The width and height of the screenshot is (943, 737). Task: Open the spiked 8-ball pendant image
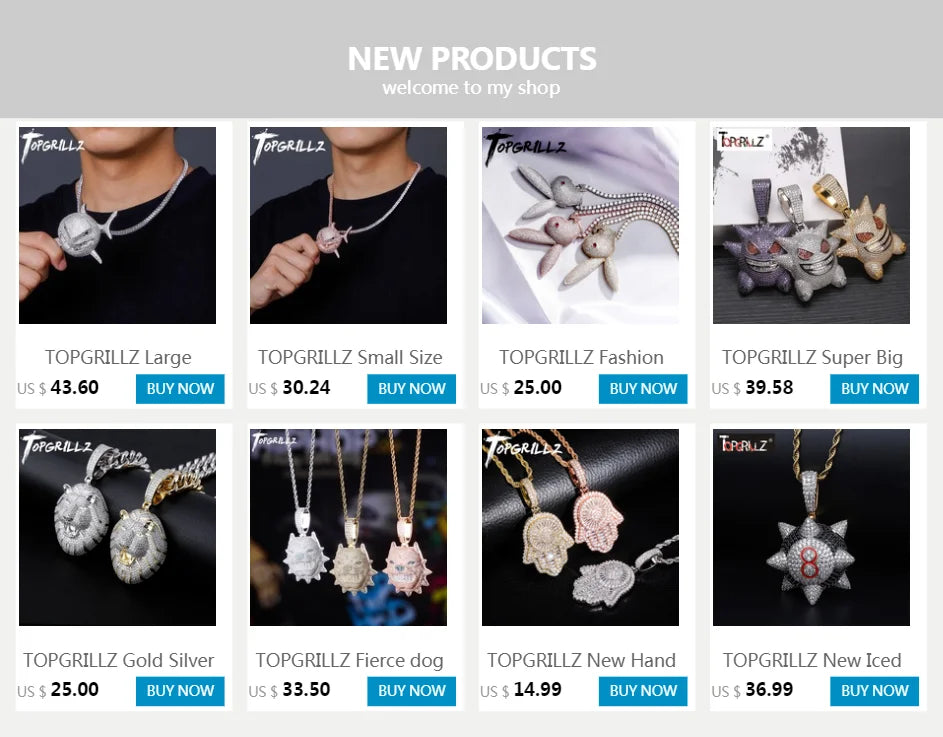pos(811,527)
